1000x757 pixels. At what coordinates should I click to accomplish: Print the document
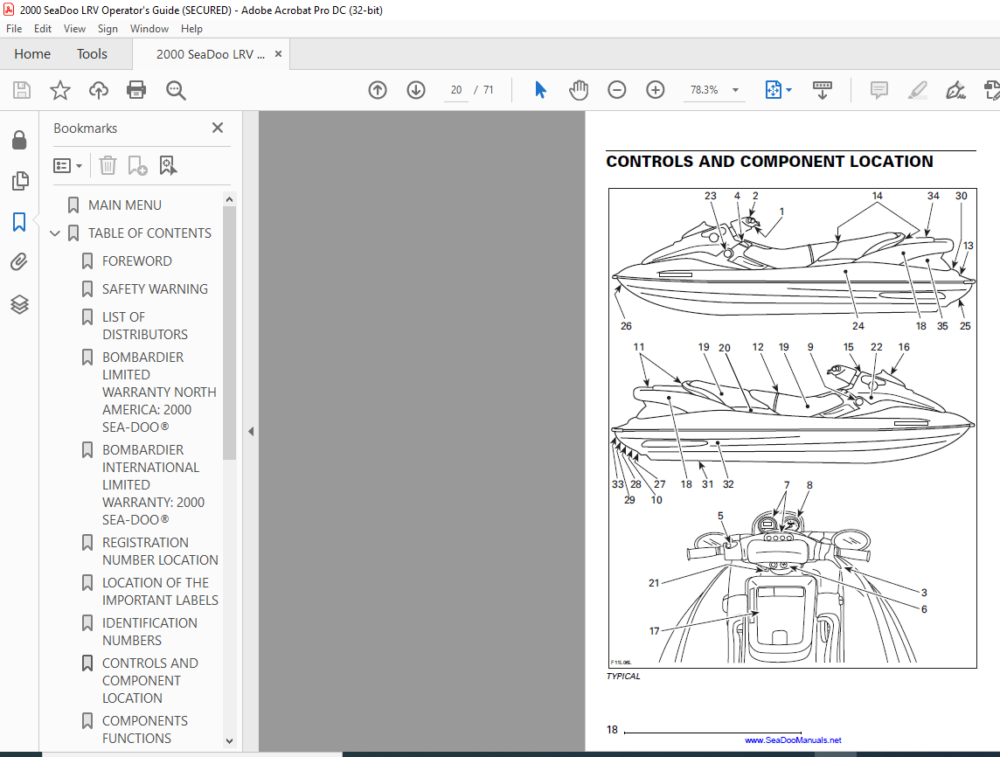(136, 90)
